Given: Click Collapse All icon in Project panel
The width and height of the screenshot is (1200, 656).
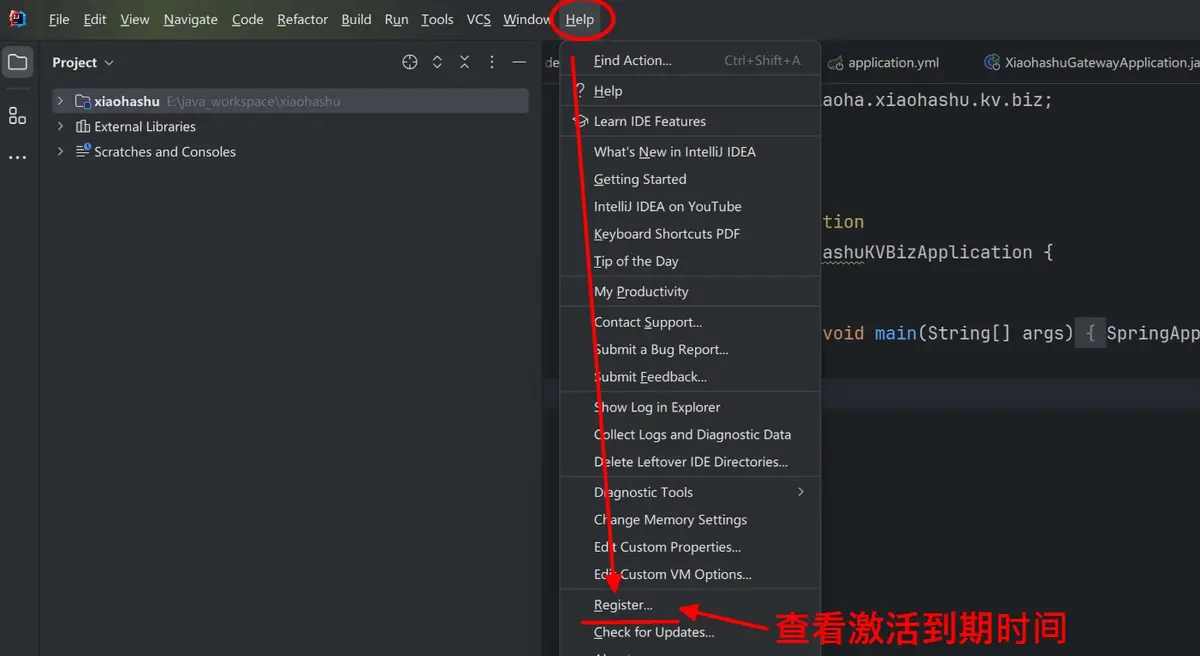Looking at the screenshot, I should pyautogui.click(x=464, y=62).
